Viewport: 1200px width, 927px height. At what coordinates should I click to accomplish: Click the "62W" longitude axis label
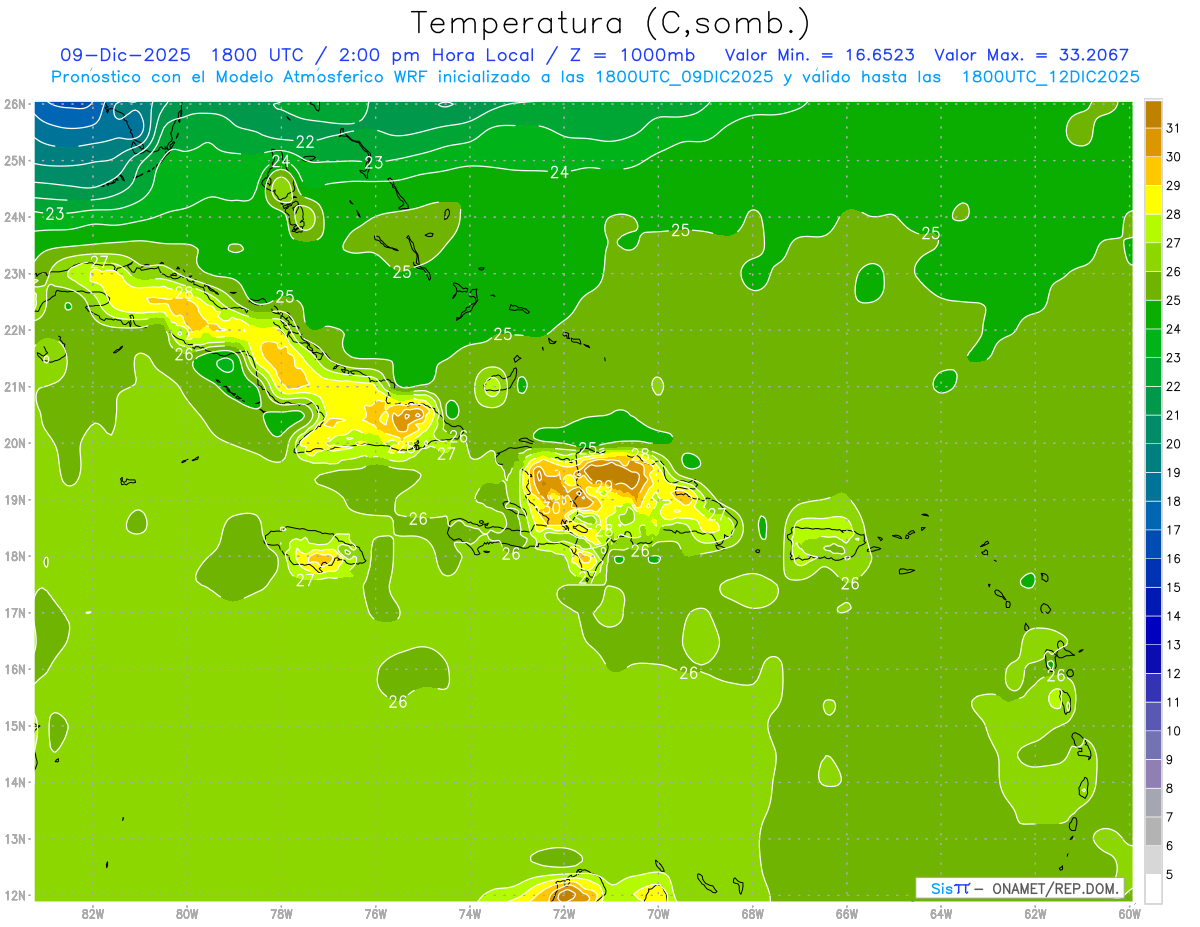(1035, 912)
